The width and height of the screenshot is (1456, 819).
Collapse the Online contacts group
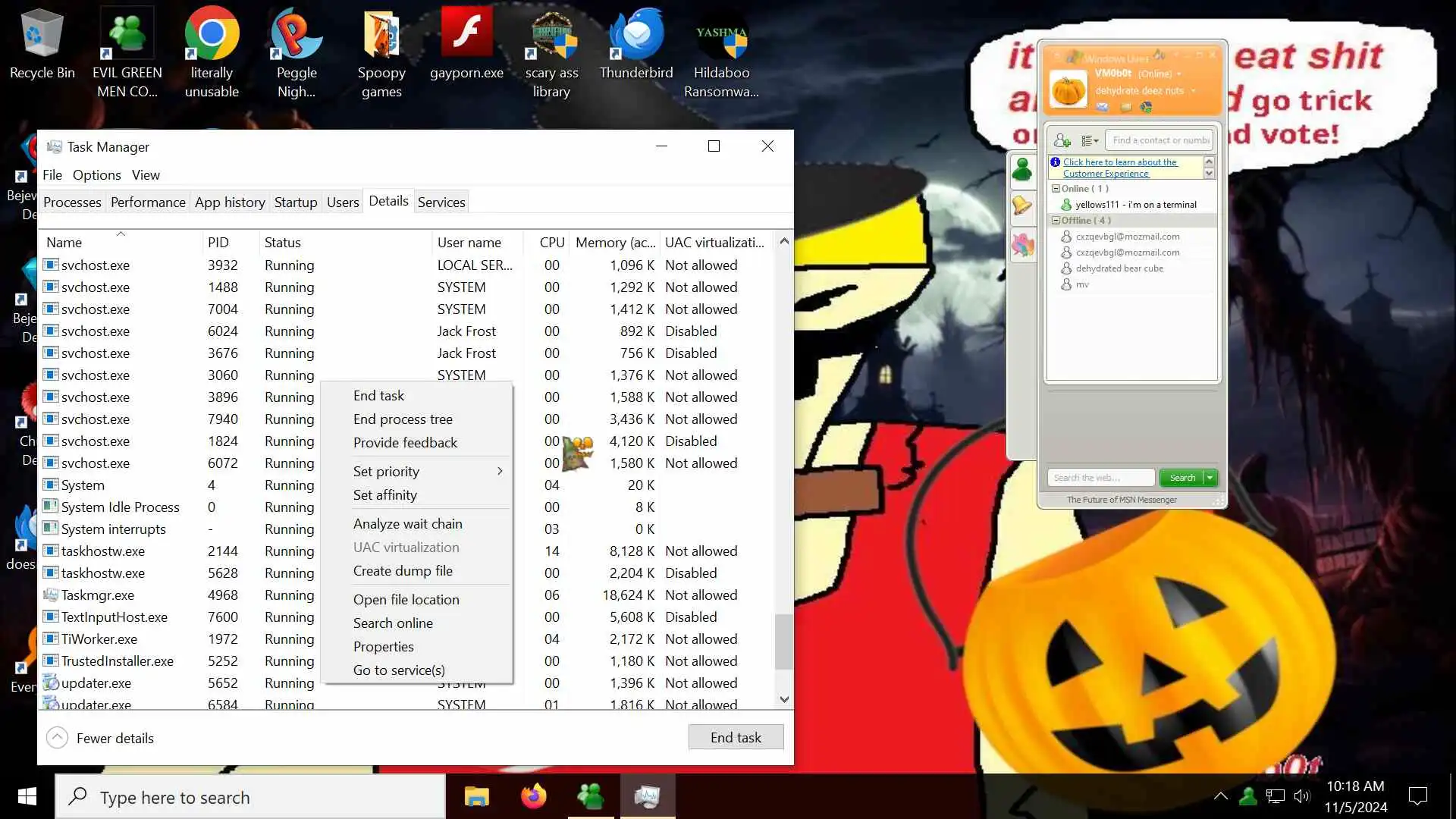coord(1056,189)
